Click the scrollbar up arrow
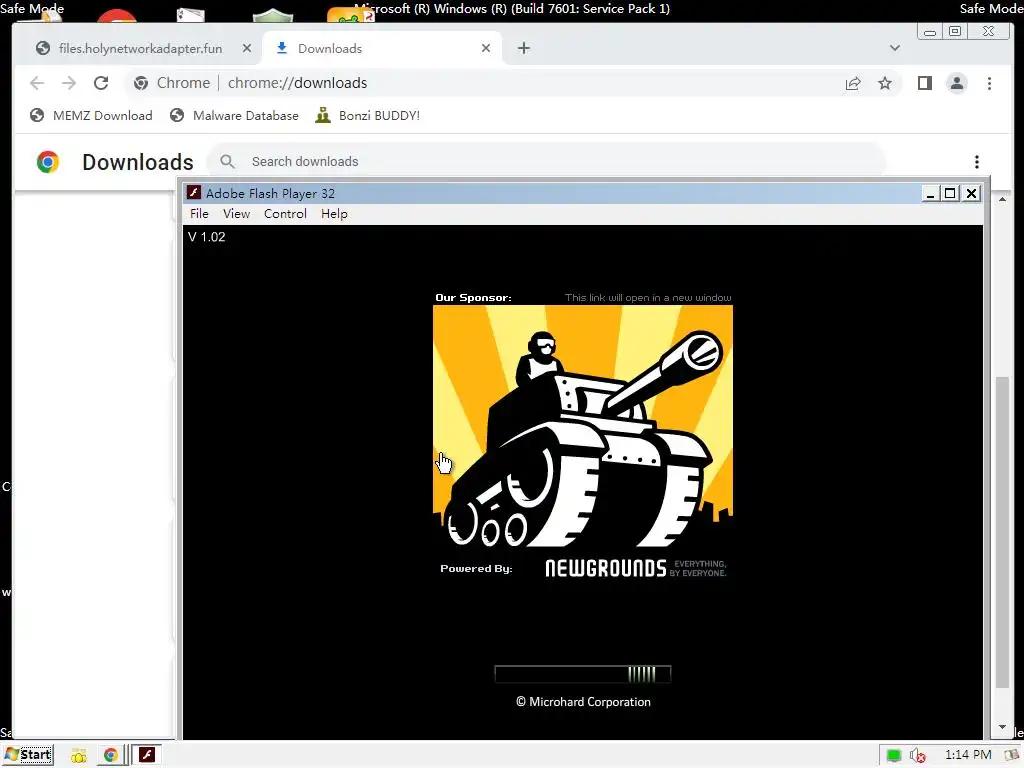Image resolution: width=1024 pixels, height=768 pixels. click(1002, 199)
